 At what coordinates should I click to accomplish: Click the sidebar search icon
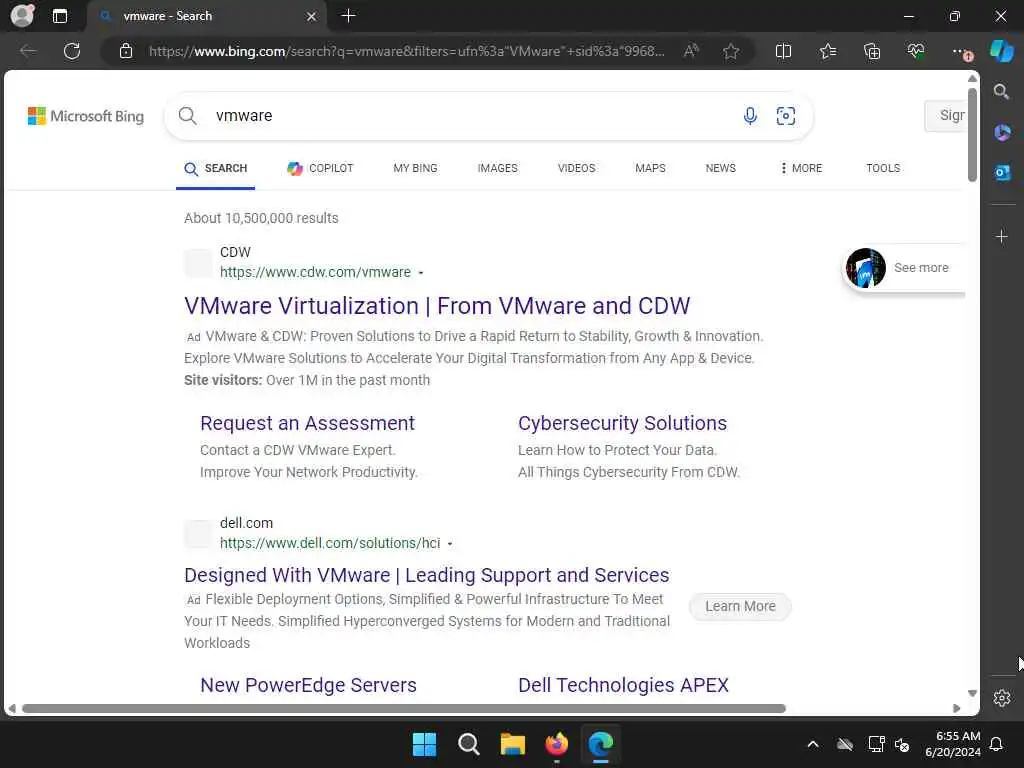1001,91
